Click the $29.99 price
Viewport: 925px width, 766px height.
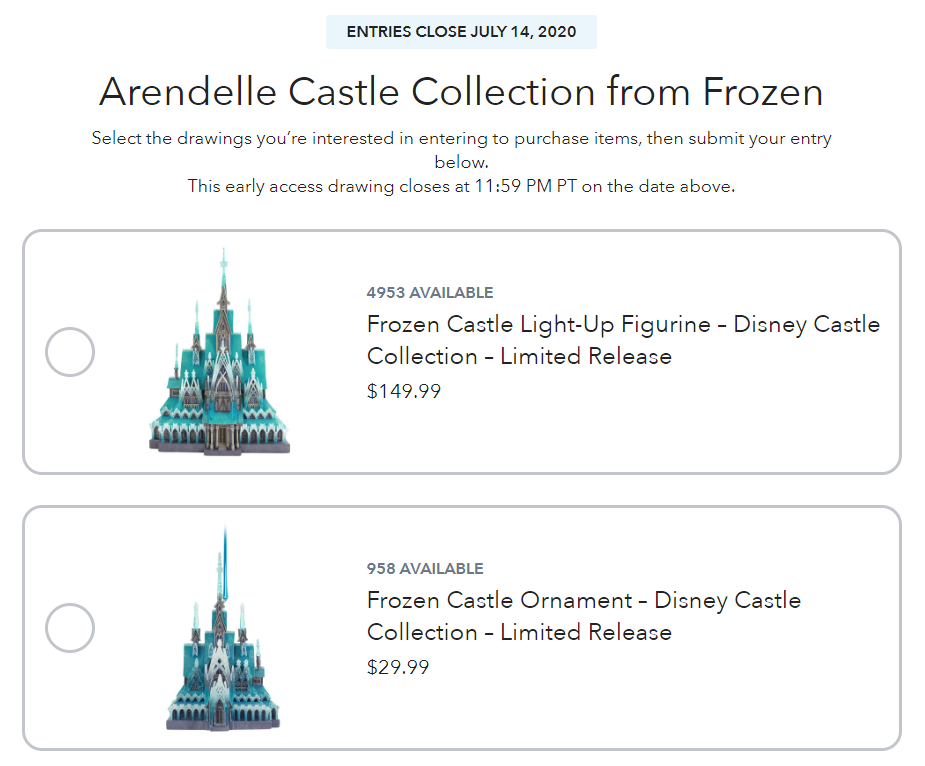(398, 667)
